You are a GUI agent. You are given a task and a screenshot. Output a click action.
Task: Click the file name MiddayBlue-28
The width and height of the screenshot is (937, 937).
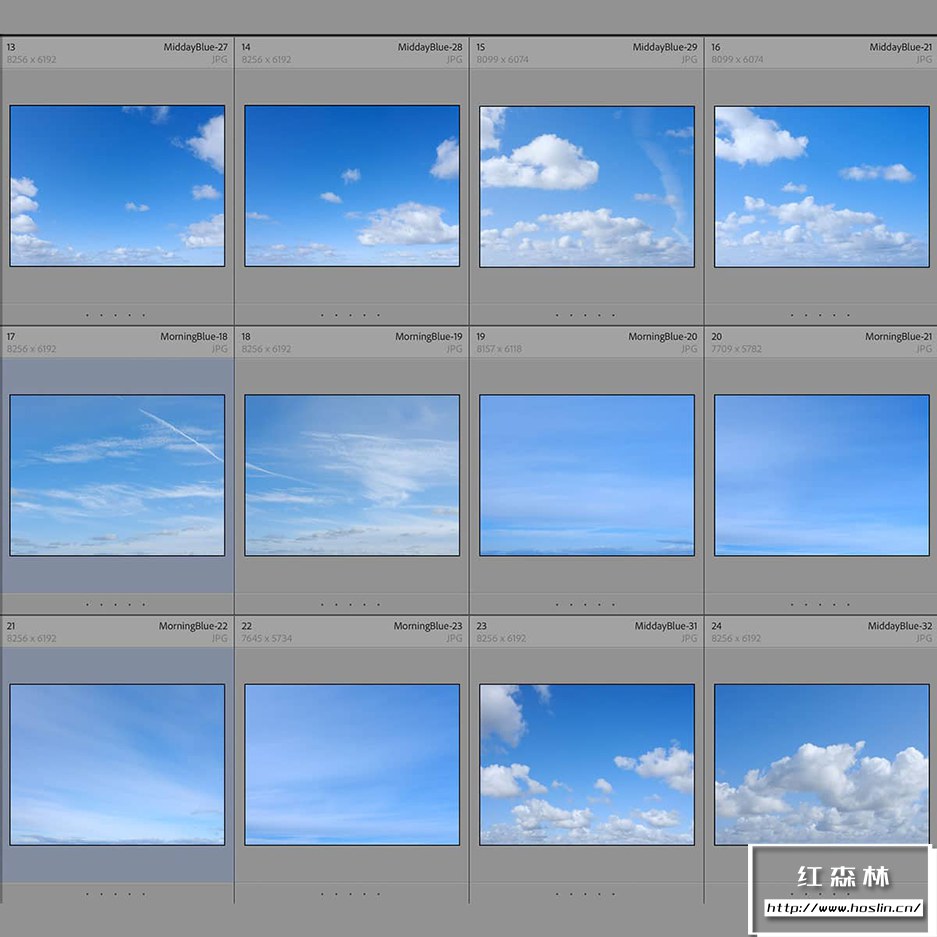[x=430, y=47]
